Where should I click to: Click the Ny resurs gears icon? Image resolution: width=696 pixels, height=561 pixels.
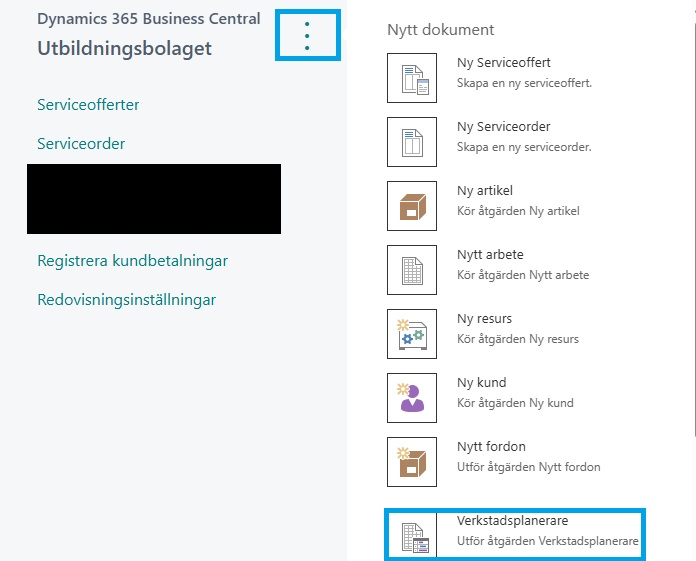tap(412, 334)
